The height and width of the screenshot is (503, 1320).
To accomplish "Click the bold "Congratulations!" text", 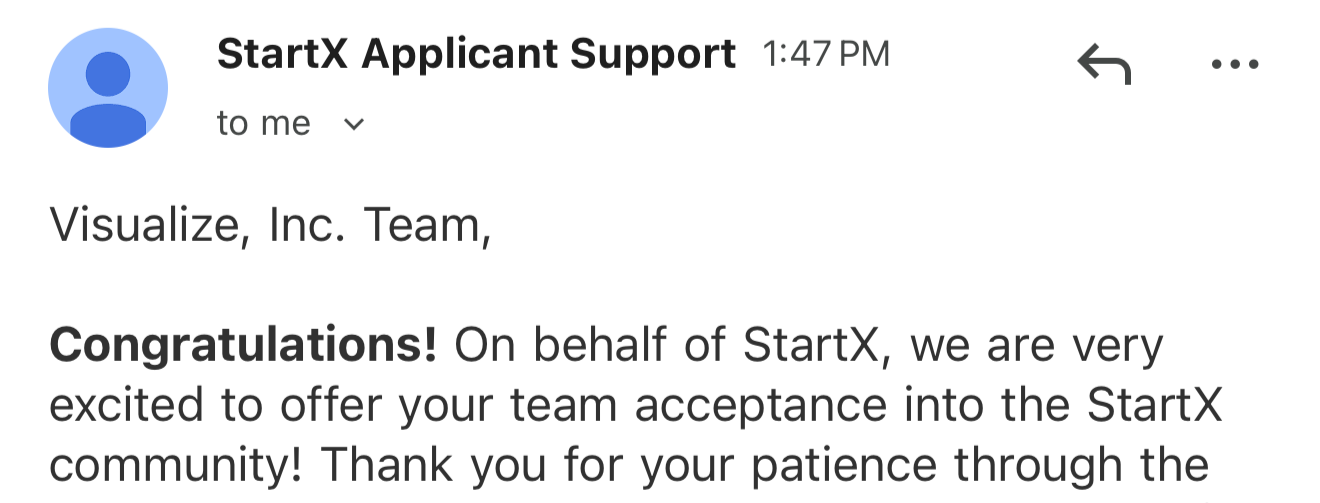I will coord(244,346).
